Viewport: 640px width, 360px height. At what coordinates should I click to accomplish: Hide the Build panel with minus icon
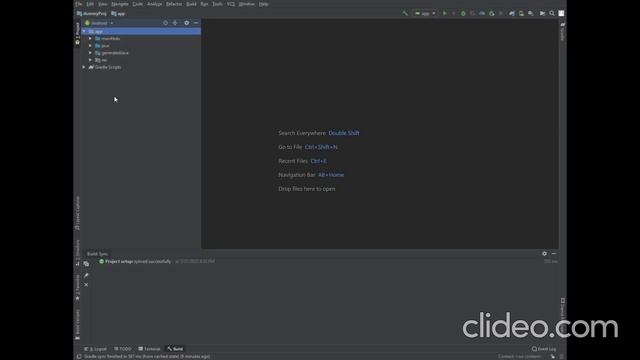coord(554,253)
